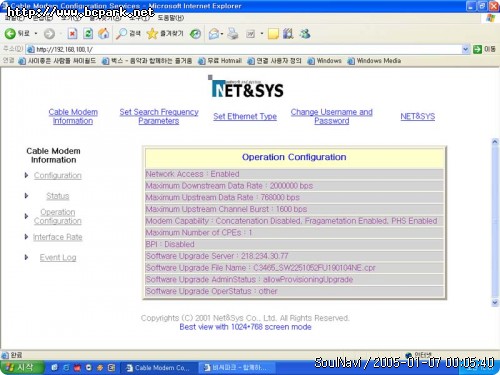Open the Search magnifier toolbar button

pos(128,33)
